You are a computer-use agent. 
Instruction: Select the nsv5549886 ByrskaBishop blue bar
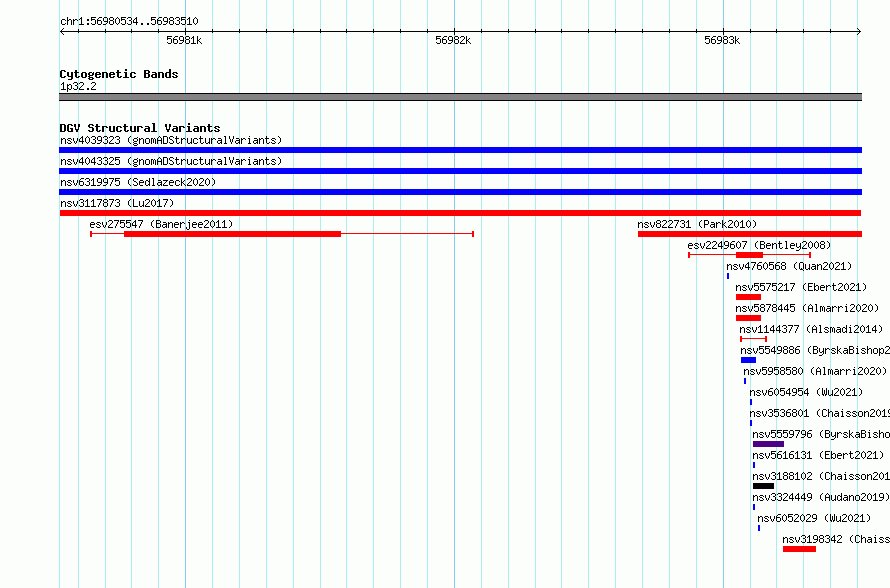[x=748, y=360]
